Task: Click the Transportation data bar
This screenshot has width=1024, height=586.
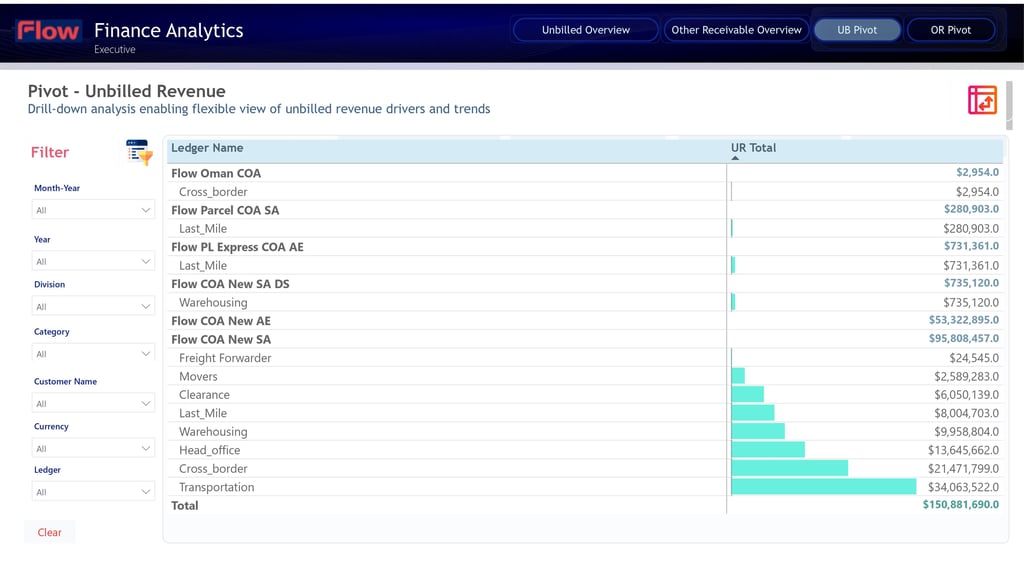Action: pyautogui.click(x=824, y=487)
